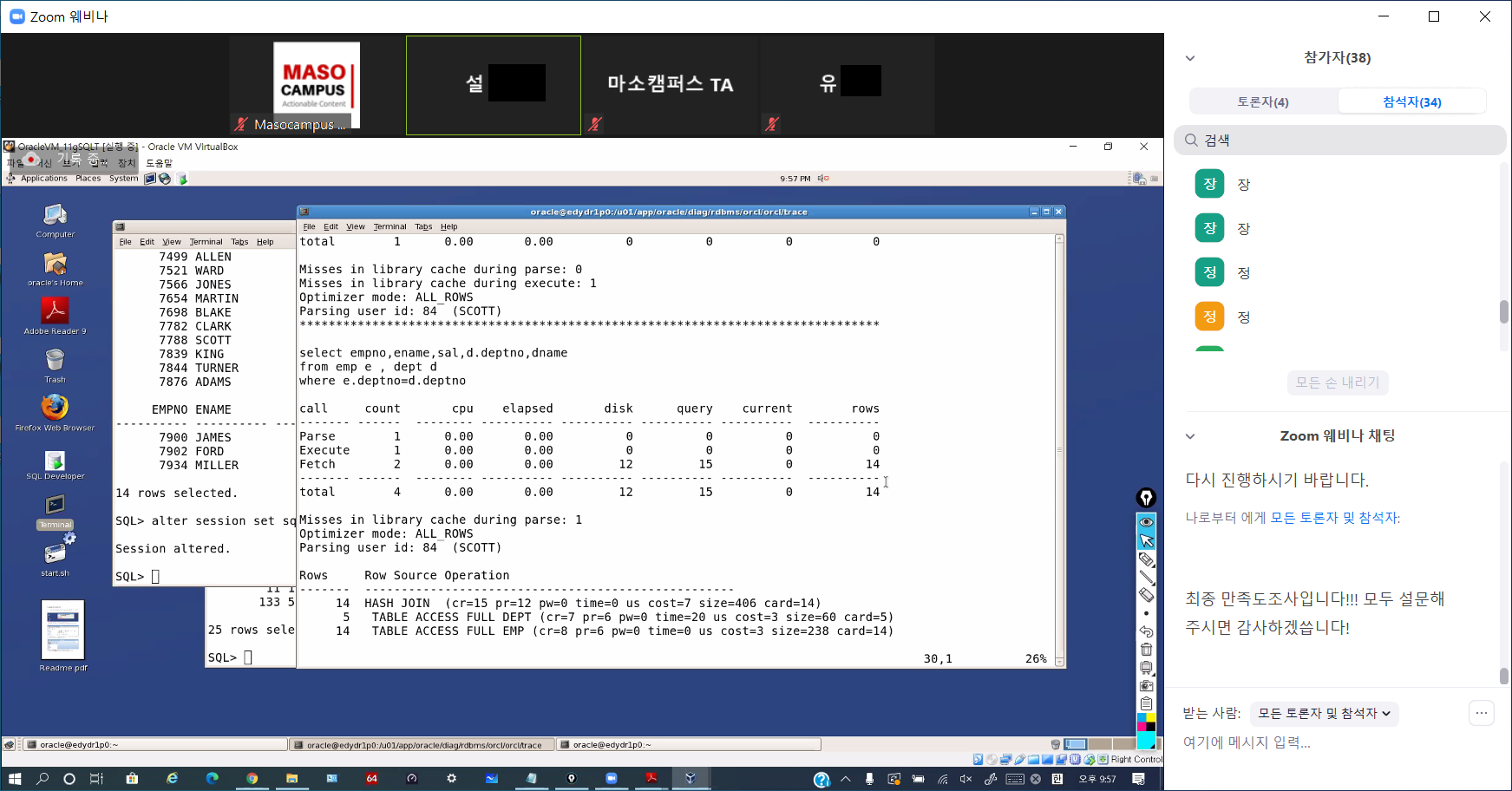
Task: Click the pen nib annotation tool button
Action: (x=1146, y=498)
